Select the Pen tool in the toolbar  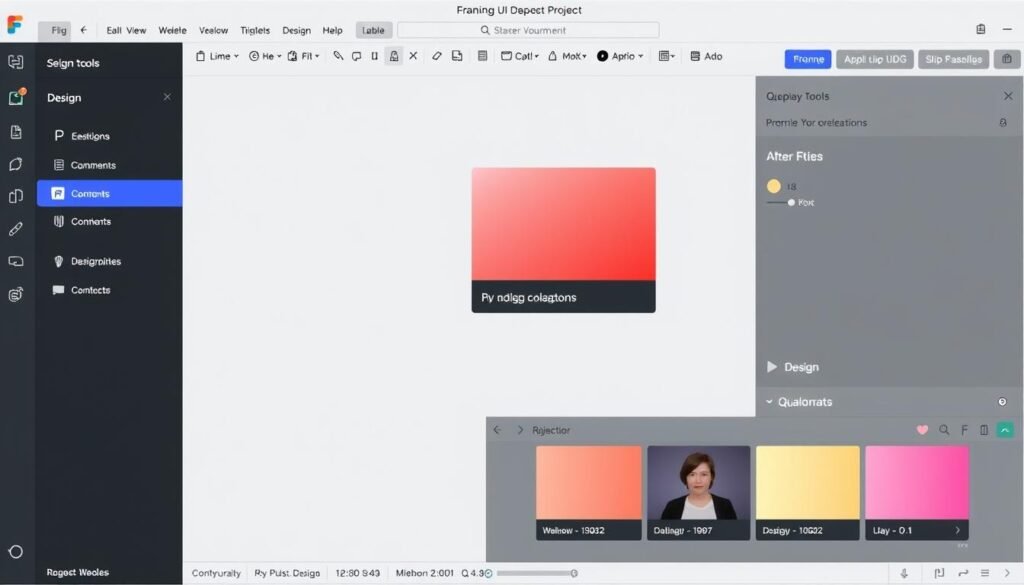click(x=335, y=56)
